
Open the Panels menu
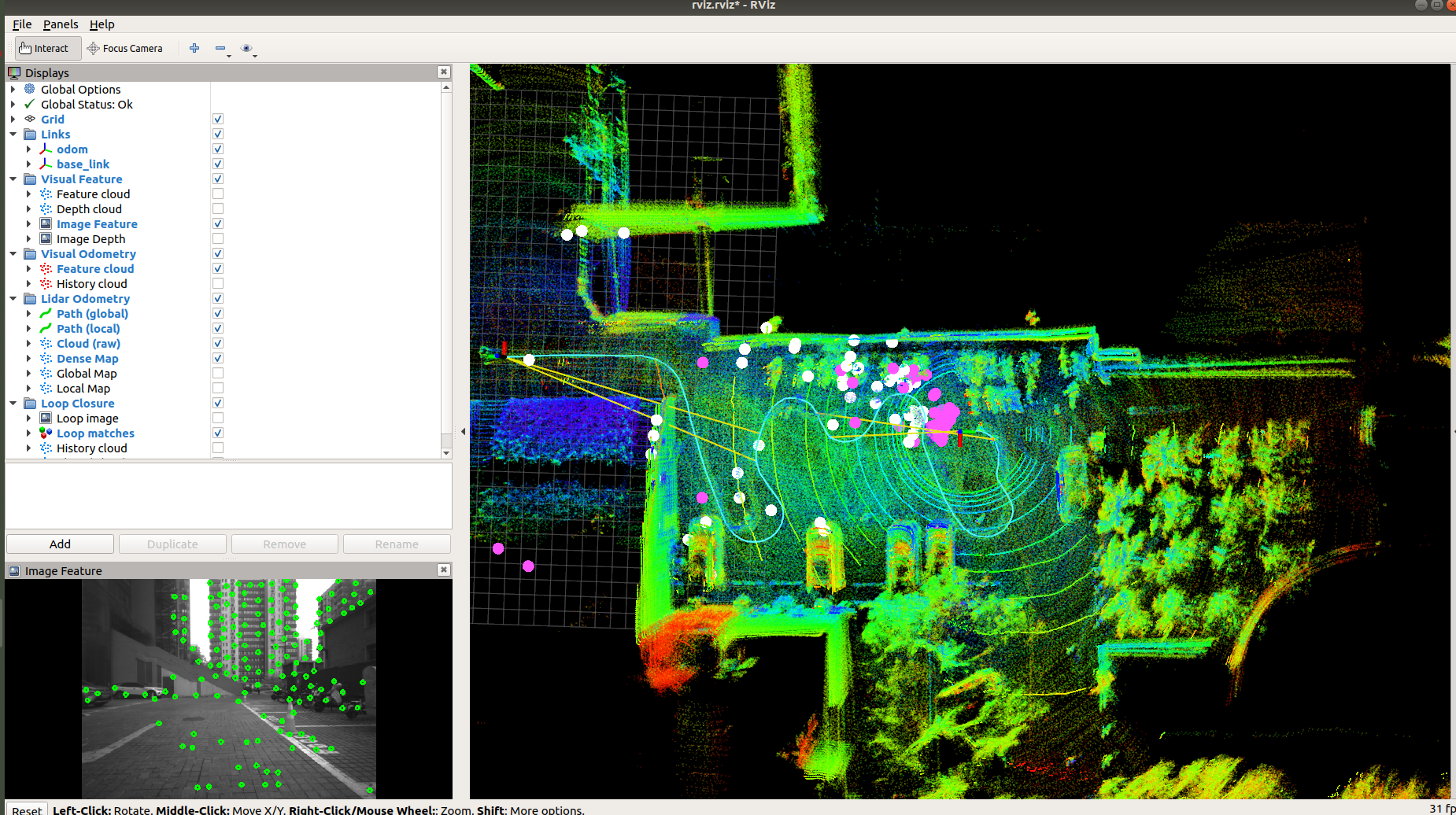click(x=61, y=24)
